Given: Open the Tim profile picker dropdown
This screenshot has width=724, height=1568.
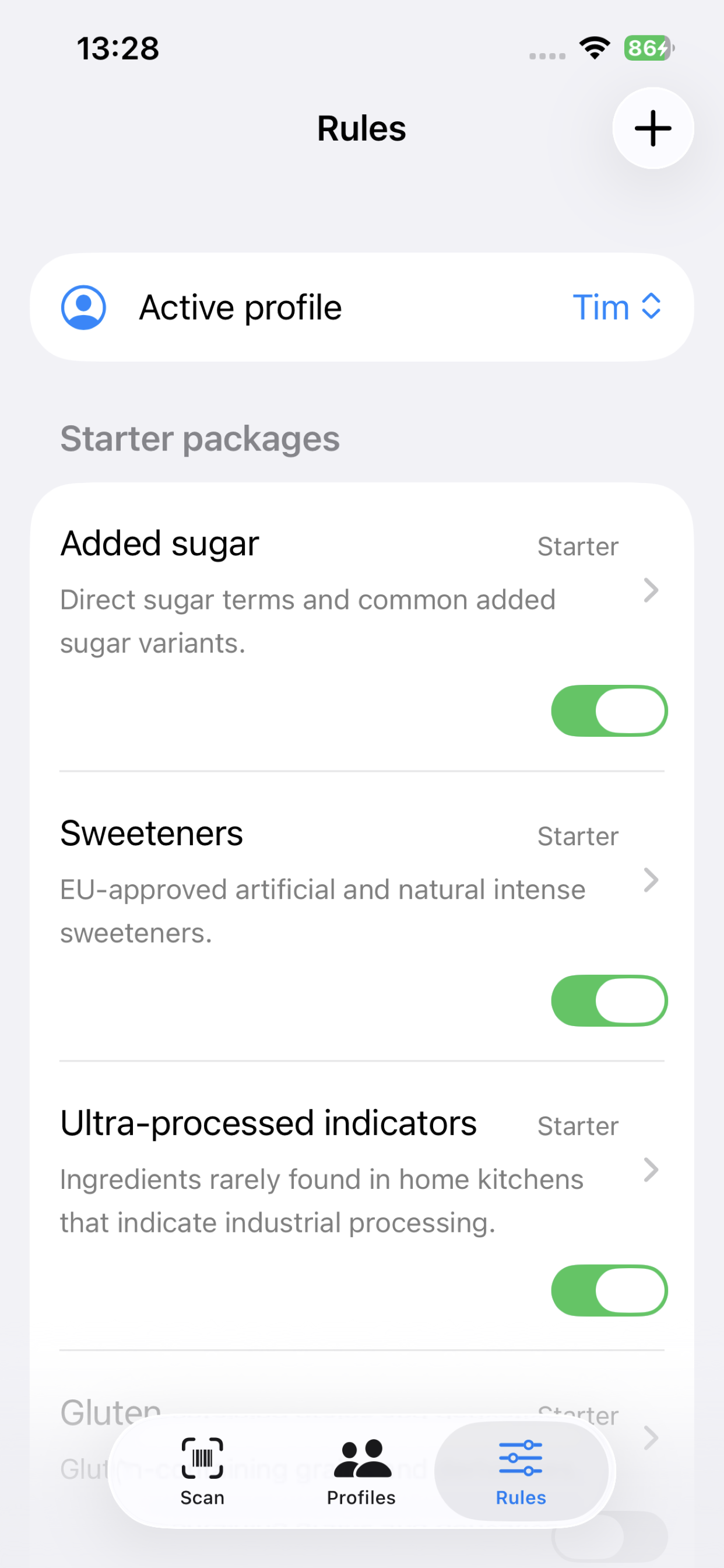Looking at the screenshot, I should click(617, 307).
